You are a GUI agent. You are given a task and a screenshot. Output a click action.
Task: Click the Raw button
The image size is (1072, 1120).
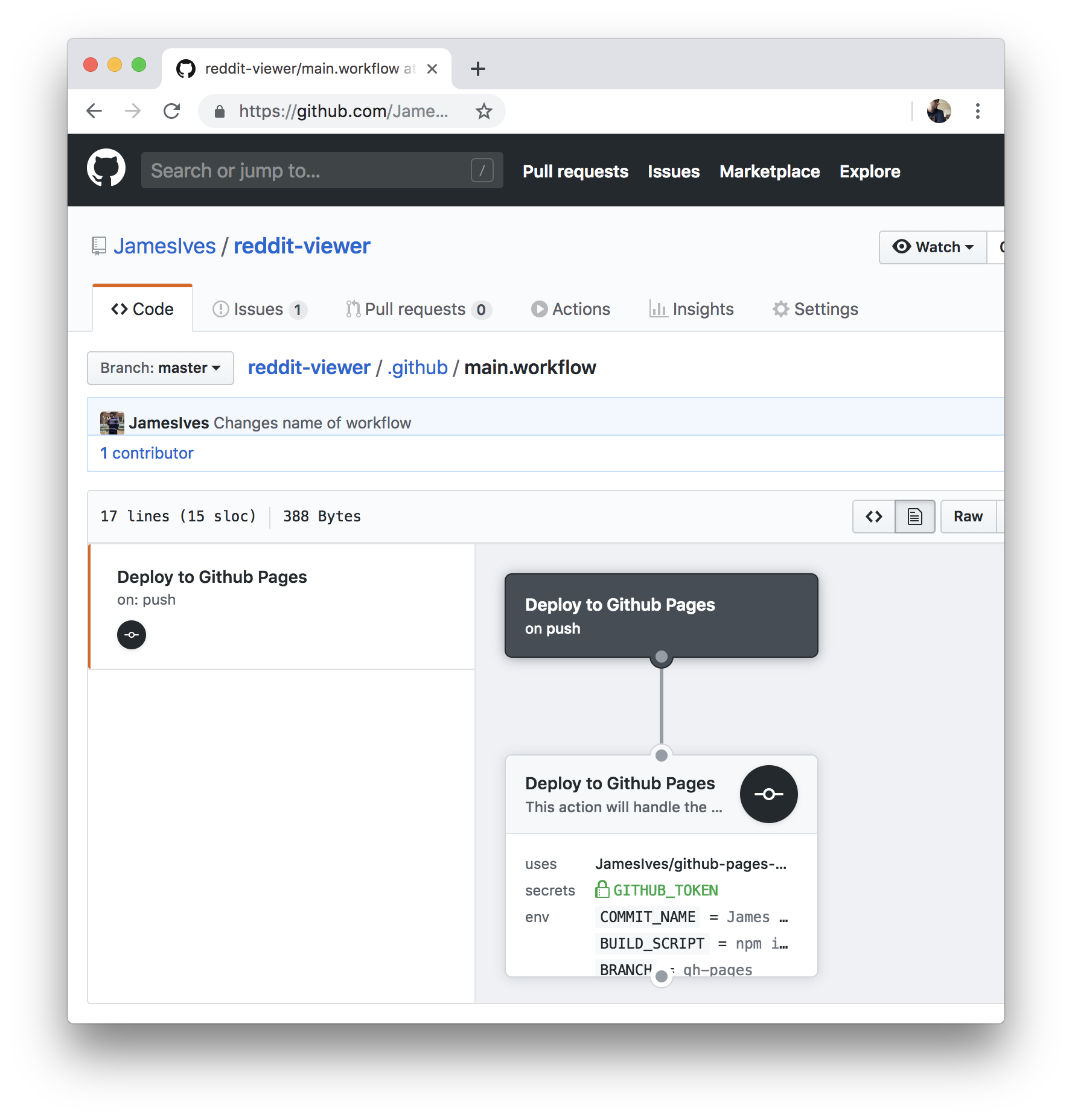click(968, 517)
